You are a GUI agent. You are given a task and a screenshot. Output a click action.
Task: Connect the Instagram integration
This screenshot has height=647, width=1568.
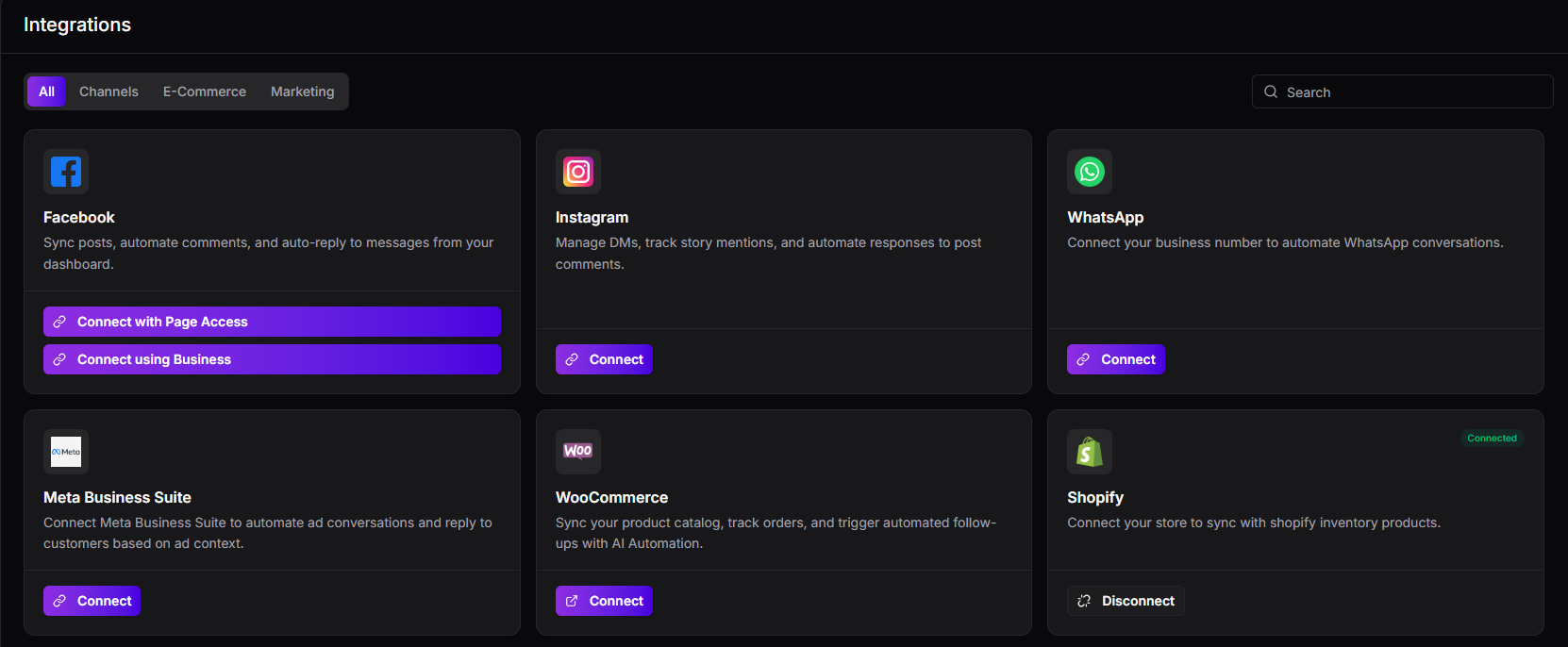pos(604,359)
